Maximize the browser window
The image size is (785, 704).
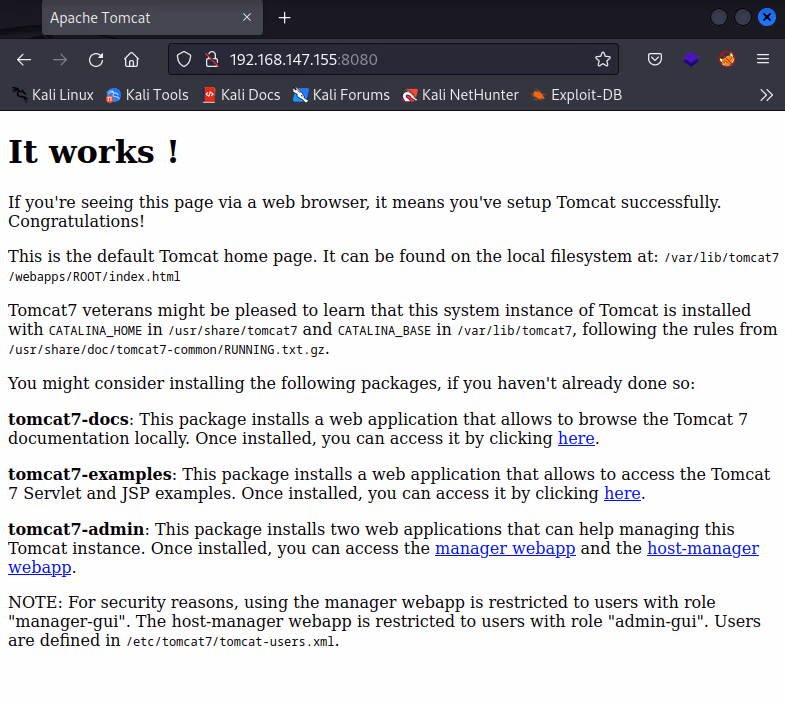742,18
